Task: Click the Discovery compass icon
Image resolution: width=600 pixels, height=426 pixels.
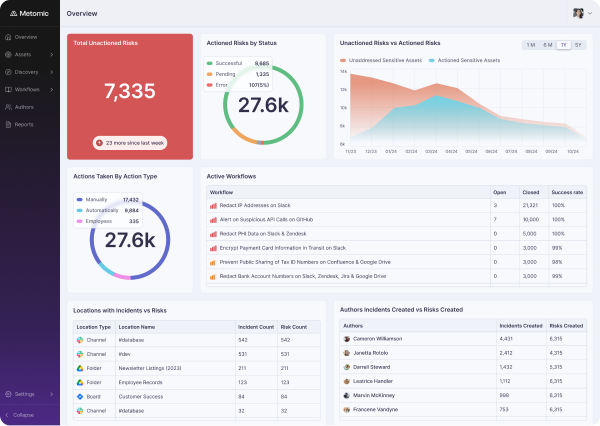Action: [x=8, y=72]
